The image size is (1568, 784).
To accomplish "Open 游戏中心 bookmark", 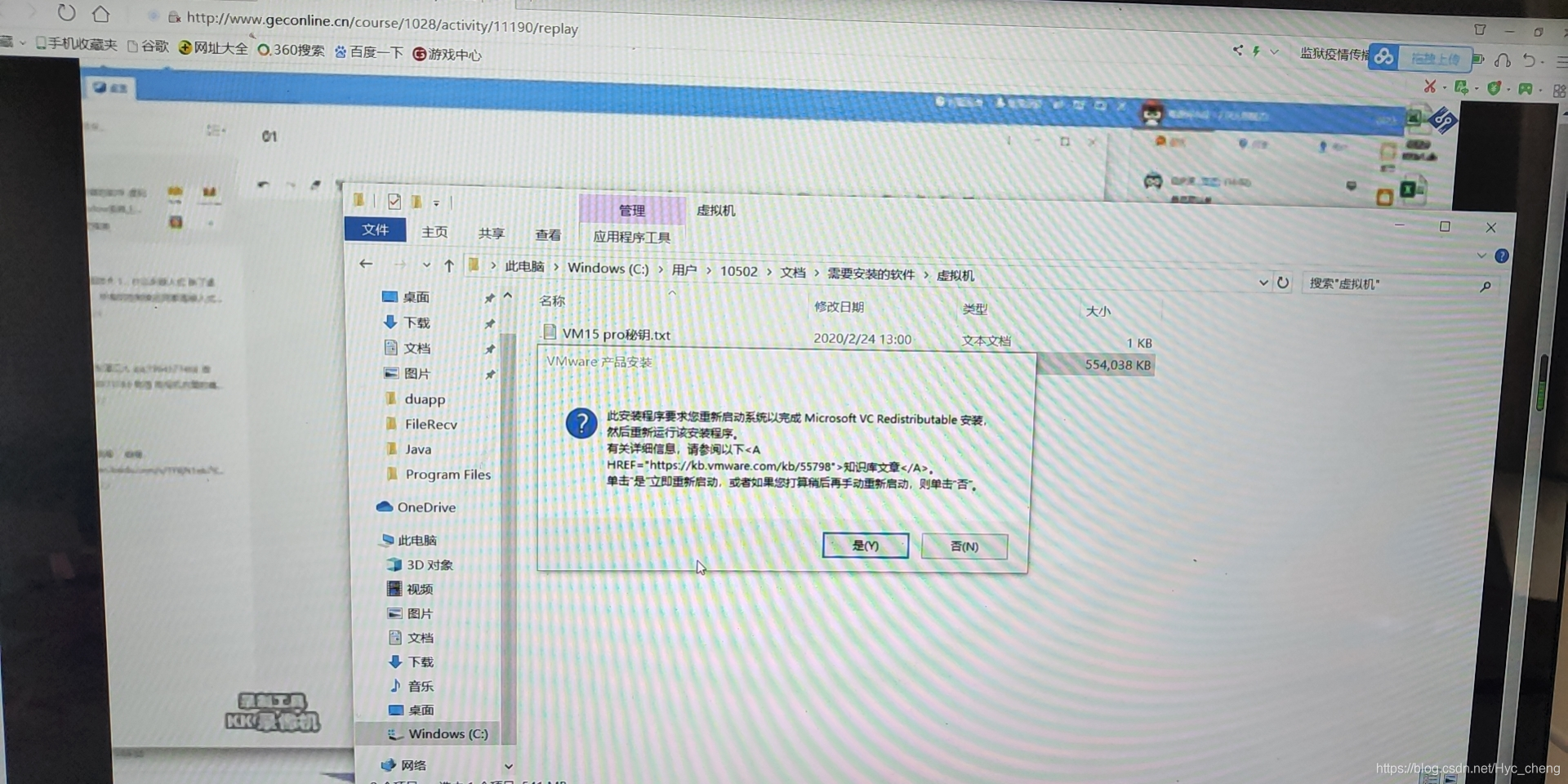I will click(x=446, y=54).
